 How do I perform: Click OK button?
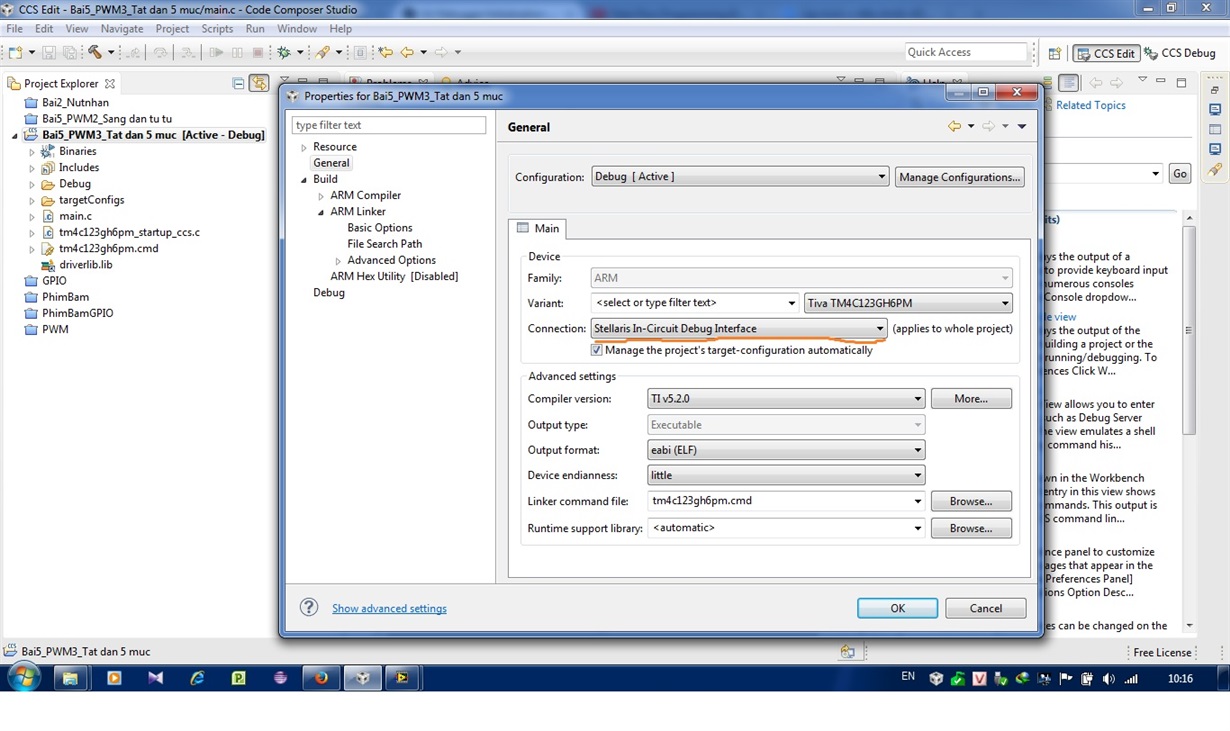tap(897, 608)
